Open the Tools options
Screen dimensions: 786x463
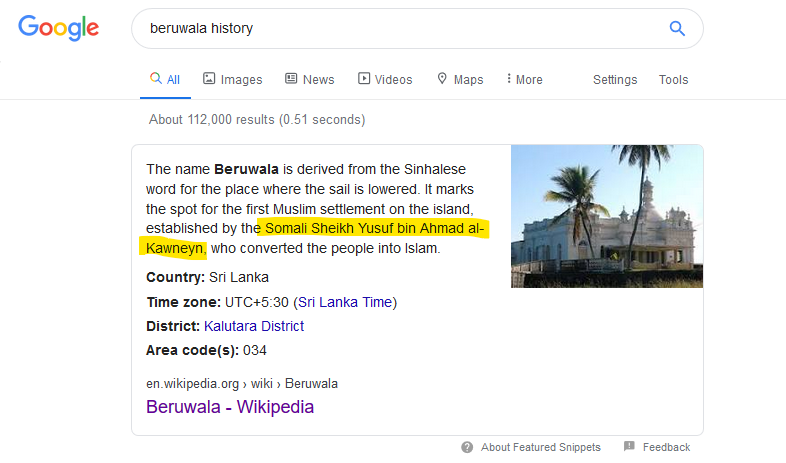[x=673, y=80]
